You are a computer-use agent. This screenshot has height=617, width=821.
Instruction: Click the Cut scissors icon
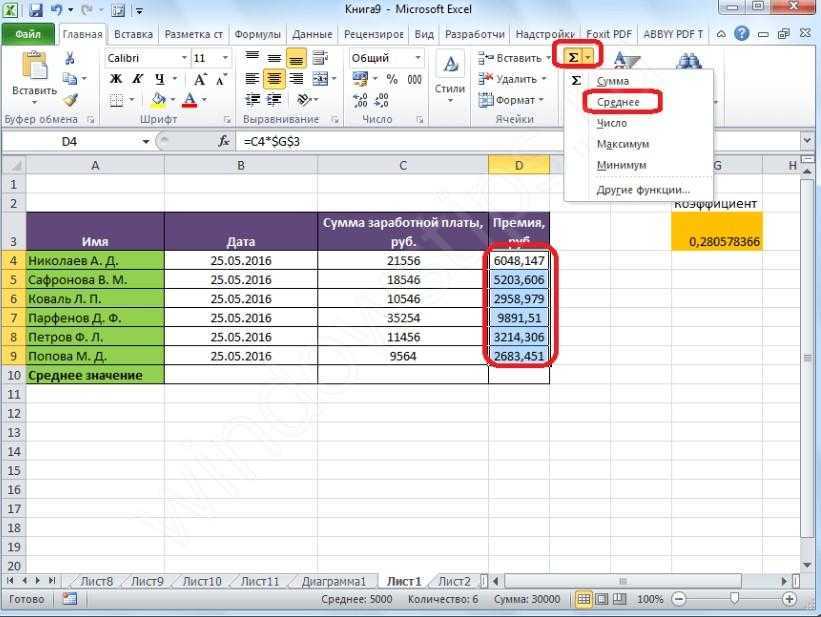69,58
